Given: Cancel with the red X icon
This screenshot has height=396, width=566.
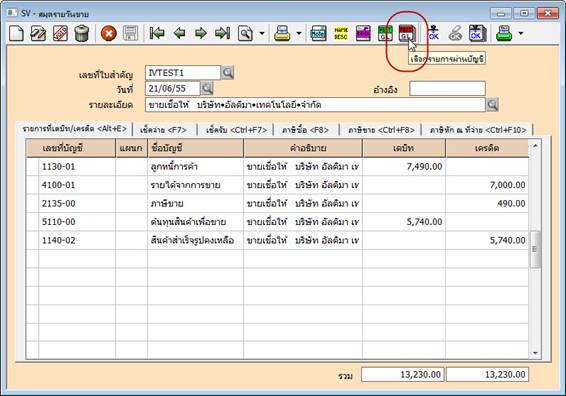Looking at the screenshot, I should (109, 34).
